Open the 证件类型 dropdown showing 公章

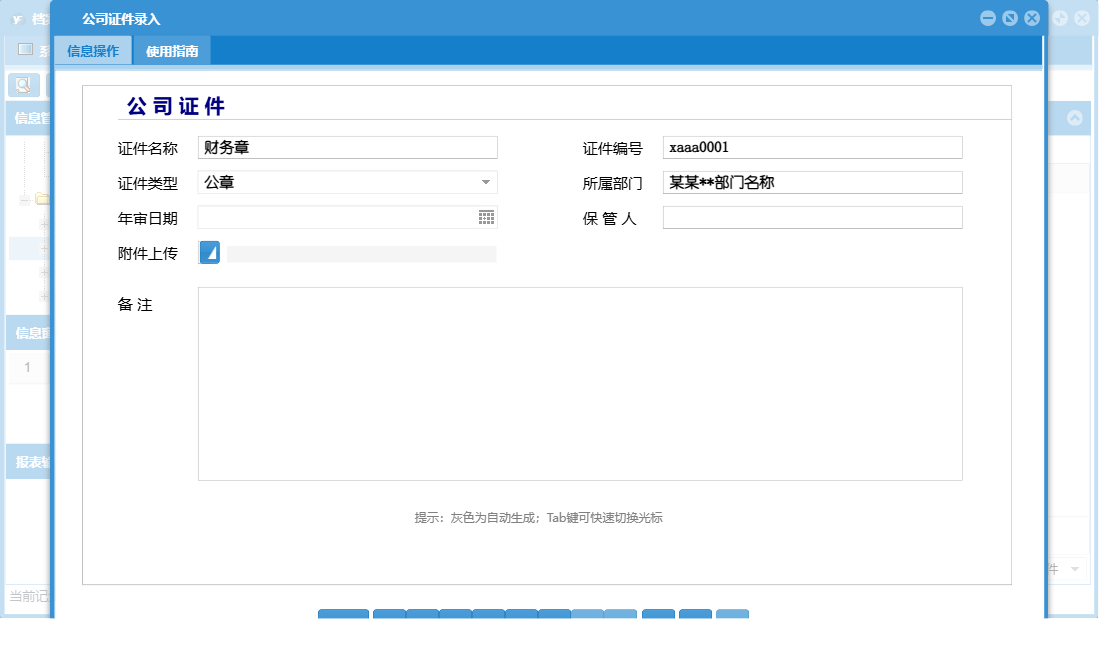tap(486, 182)
